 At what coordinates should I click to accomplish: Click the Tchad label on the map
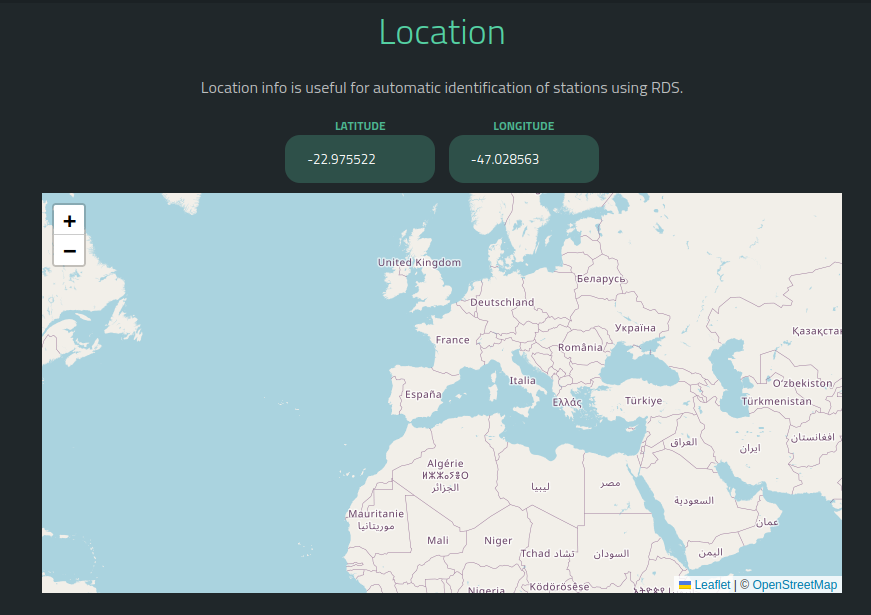(x=535, y=554)
